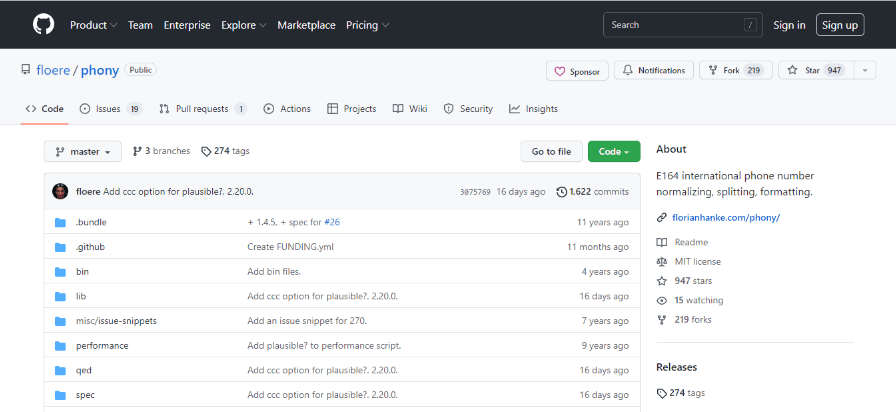Click the link icon beside florianhanke.com
The height and width of the screenshot is (412, 896).
click(x=662, y=217)
